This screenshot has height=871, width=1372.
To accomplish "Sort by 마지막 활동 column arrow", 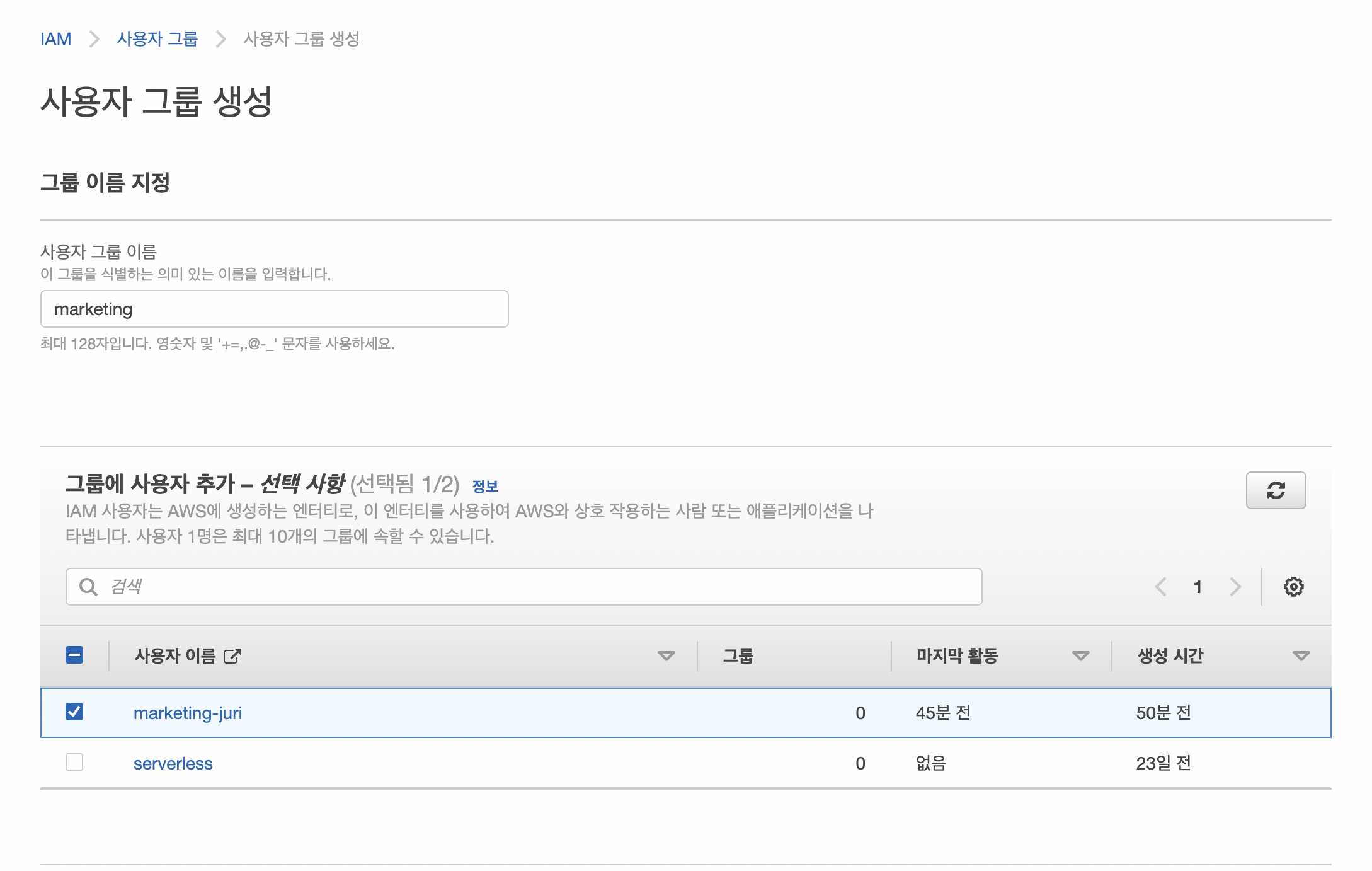I will click(x=1080, y=656).
